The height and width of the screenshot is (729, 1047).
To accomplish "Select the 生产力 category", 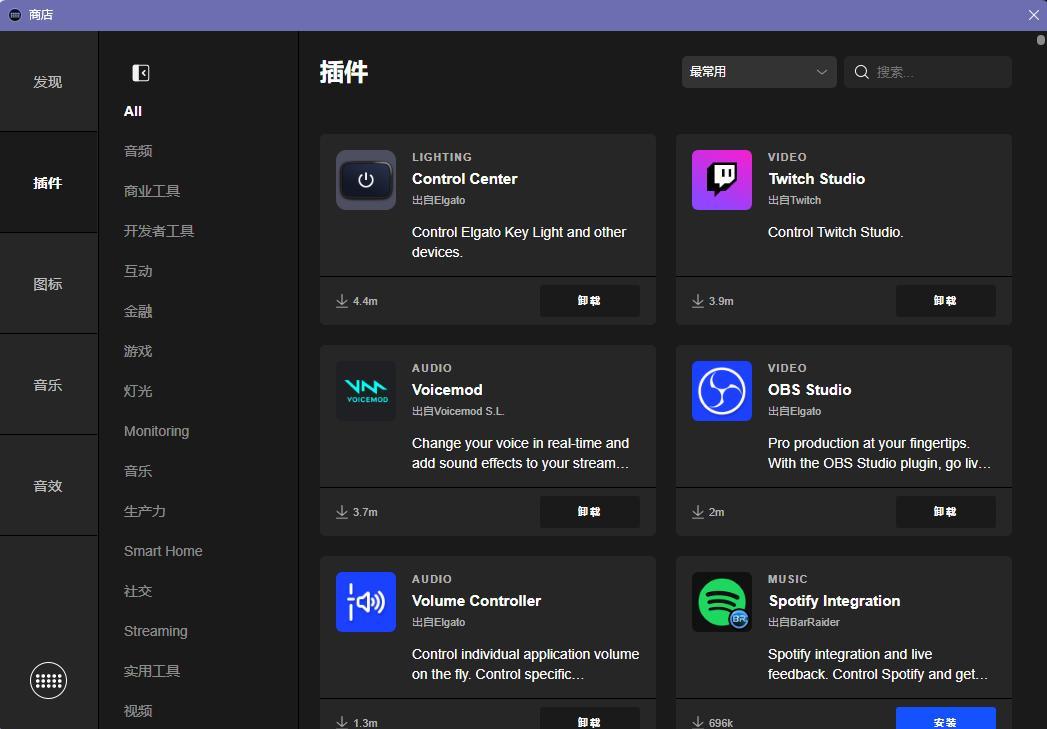I will coord(145,511).
